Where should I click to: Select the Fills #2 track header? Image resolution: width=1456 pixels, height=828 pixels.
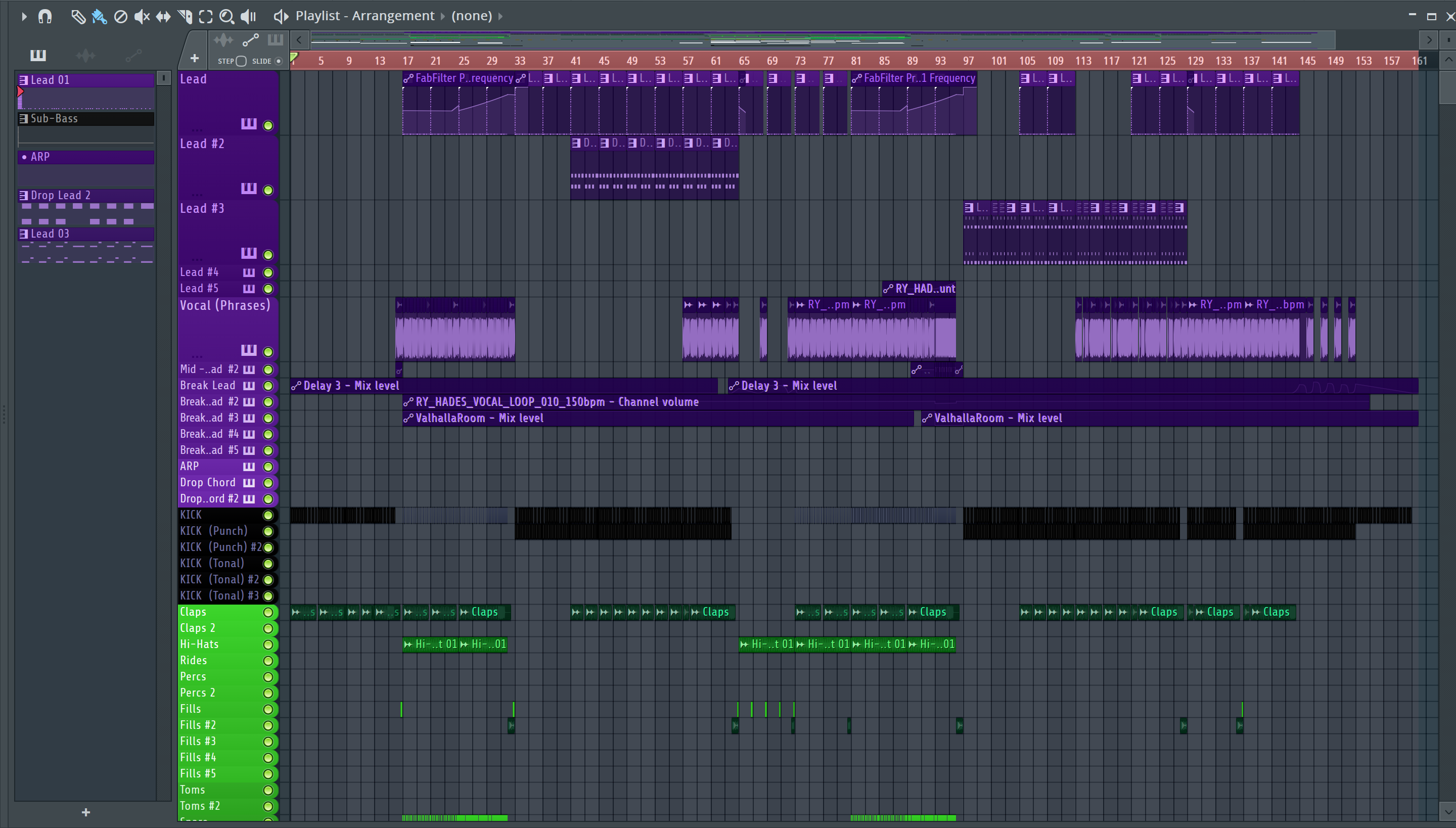point(227,725)
